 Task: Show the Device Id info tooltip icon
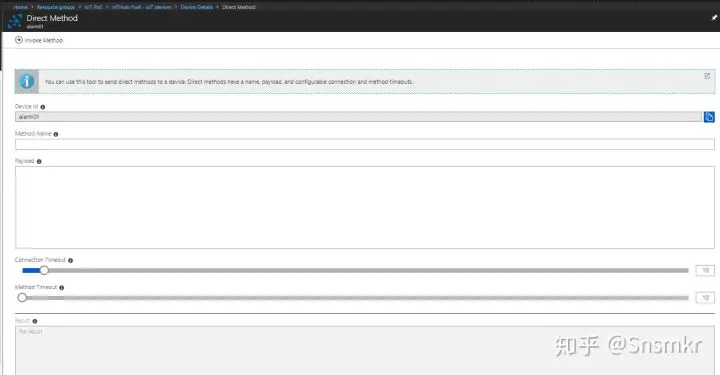point(43,107)
